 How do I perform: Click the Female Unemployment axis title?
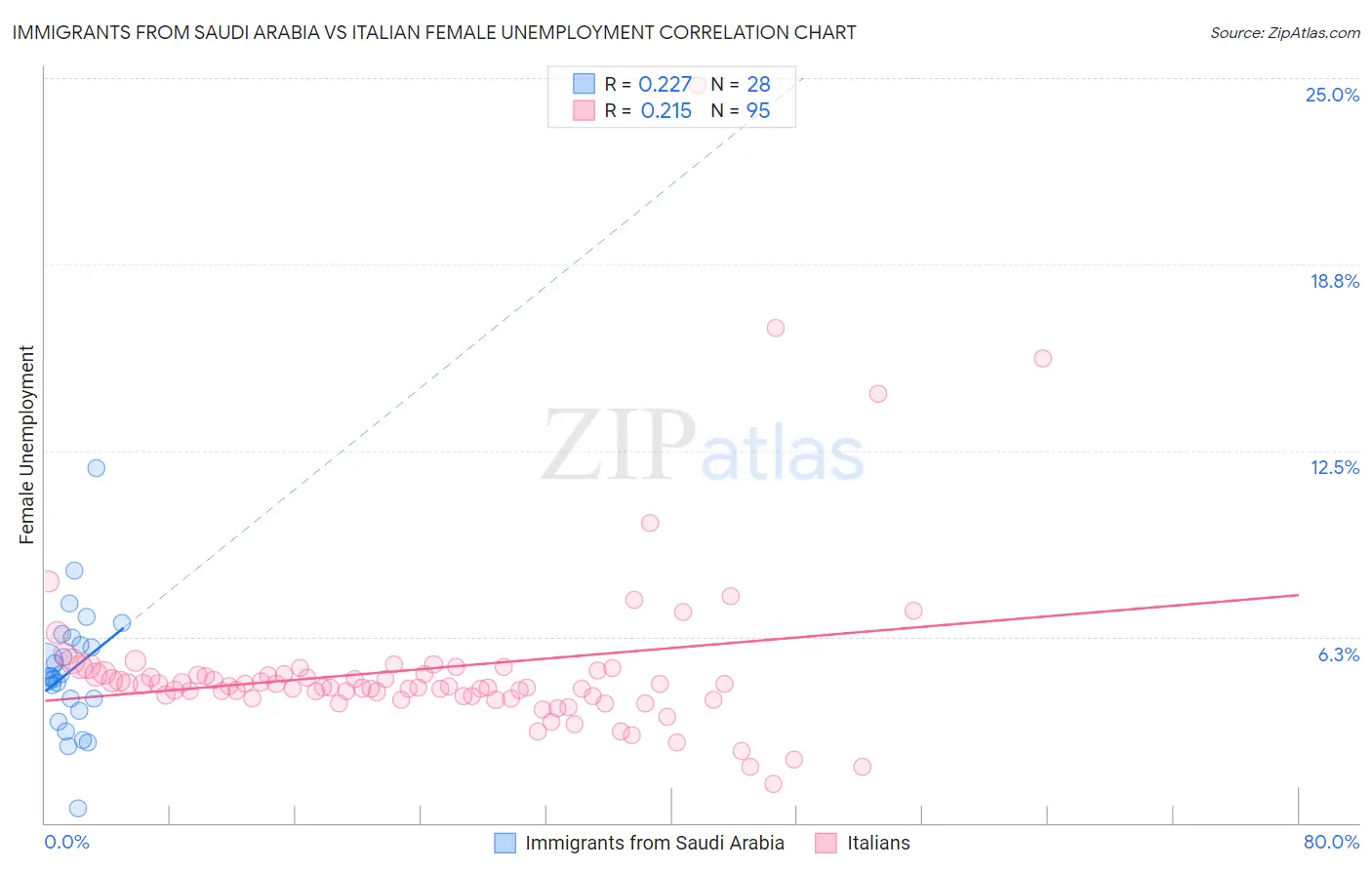(26, 445)
